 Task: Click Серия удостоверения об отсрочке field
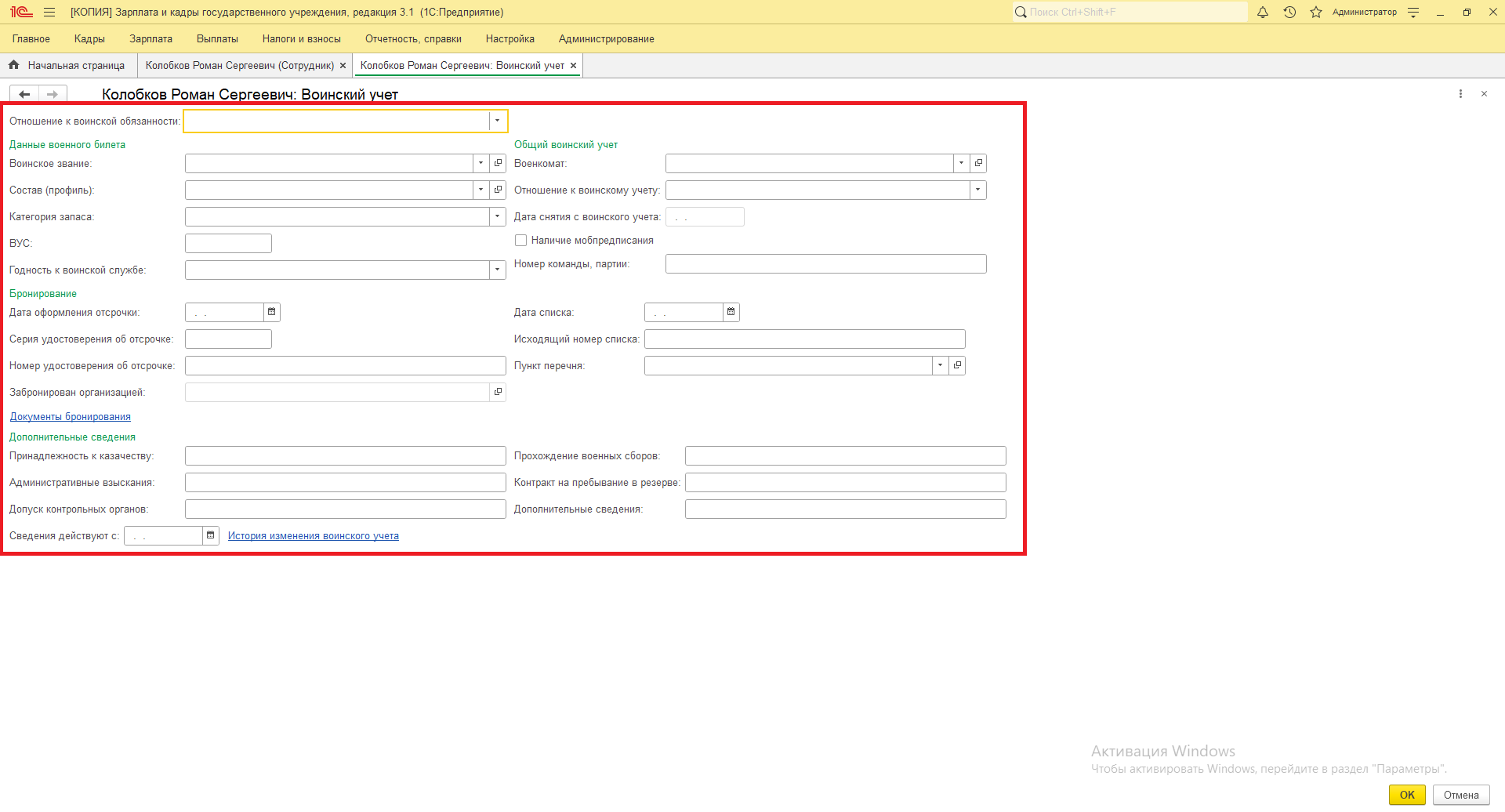(x=228, y=339)
